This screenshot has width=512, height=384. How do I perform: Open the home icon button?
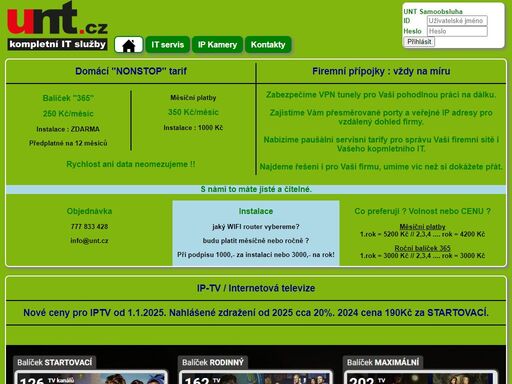tap(129, 45)
